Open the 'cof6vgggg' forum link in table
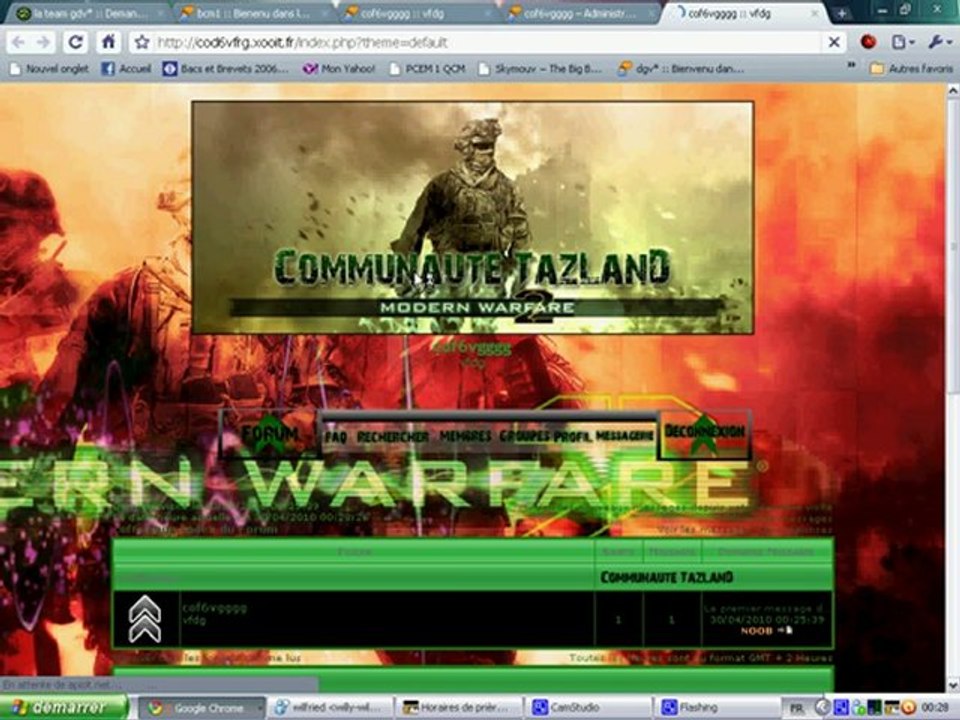Viewport: 960px width, 720px height. 214,607
